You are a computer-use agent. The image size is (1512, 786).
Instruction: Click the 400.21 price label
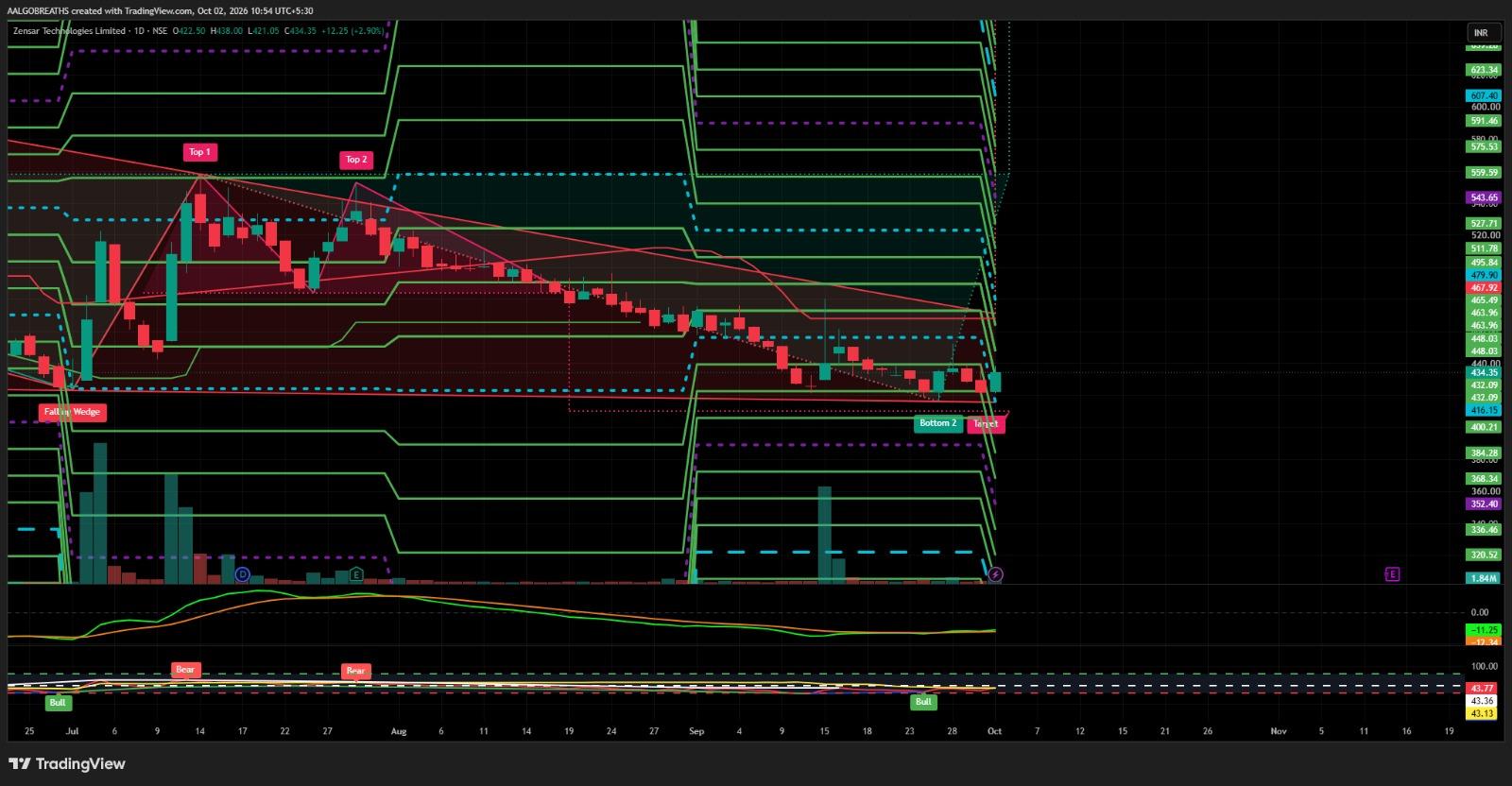click(1484, 427)
